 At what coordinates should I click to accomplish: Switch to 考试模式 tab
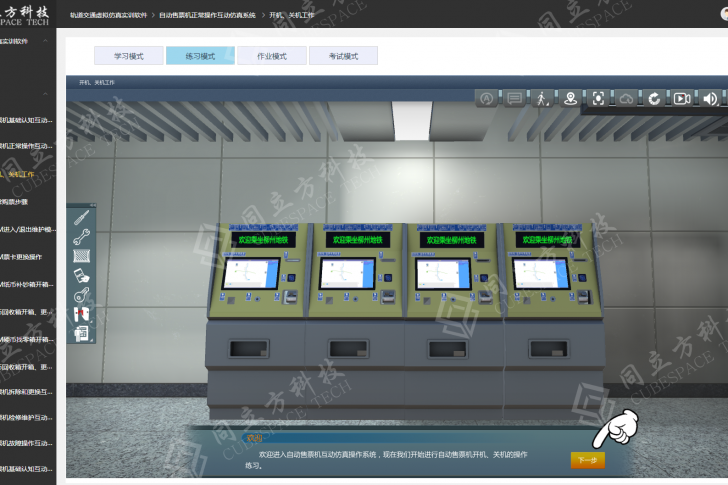point(343,56)
